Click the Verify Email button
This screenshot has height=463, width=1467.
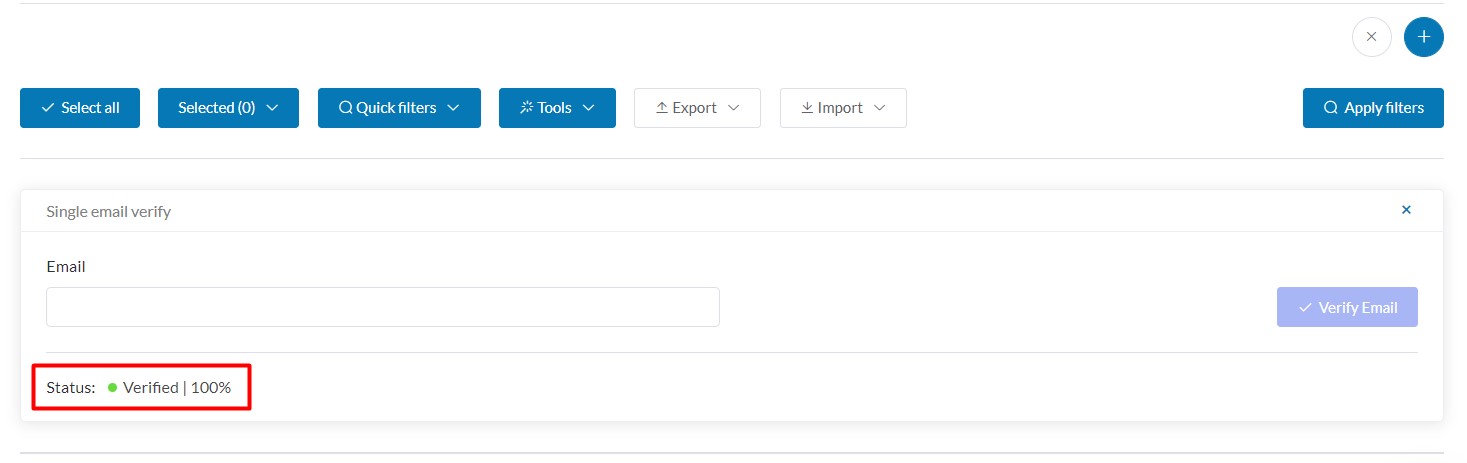click(1347, 308)
